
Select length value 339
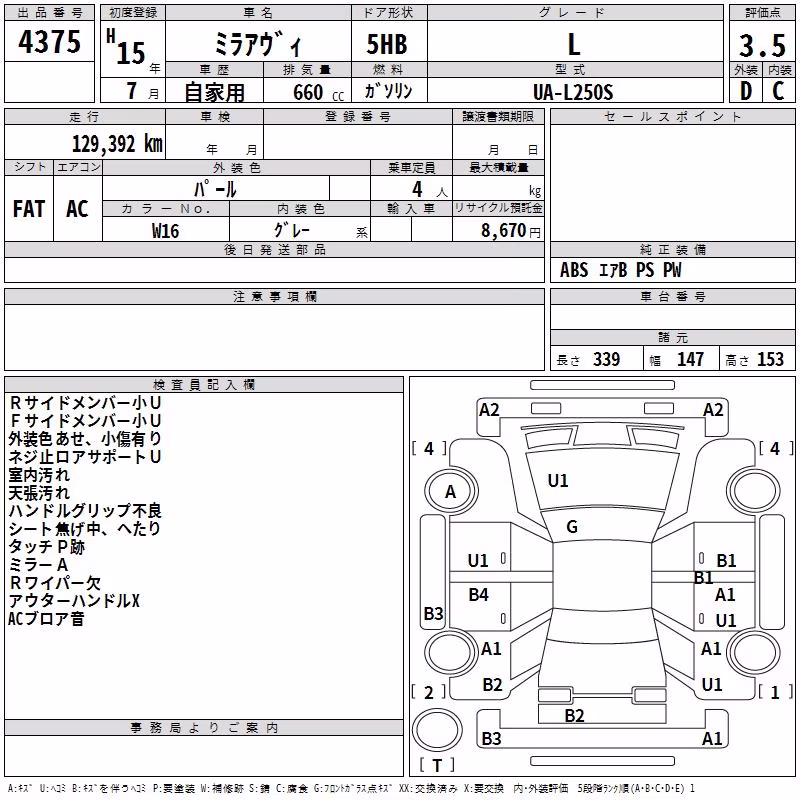(x=606, y=359)
